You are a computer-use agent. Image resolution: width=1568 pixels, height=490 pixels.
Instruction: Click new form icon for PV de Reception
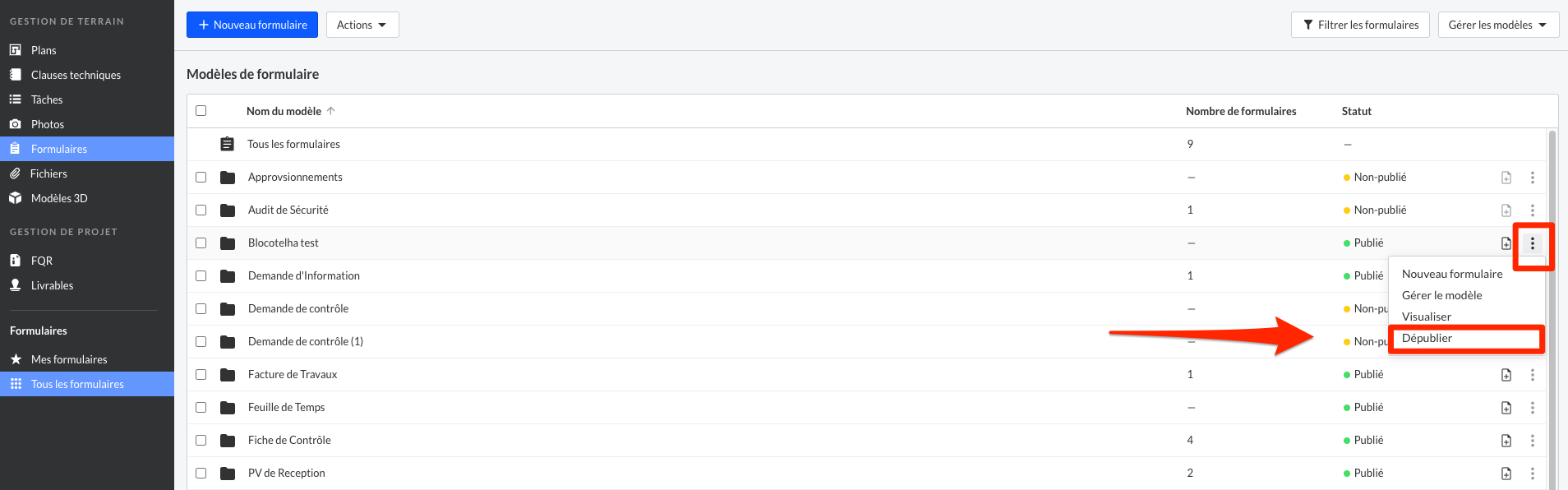pyautogui.click(x=1506, y=474)
